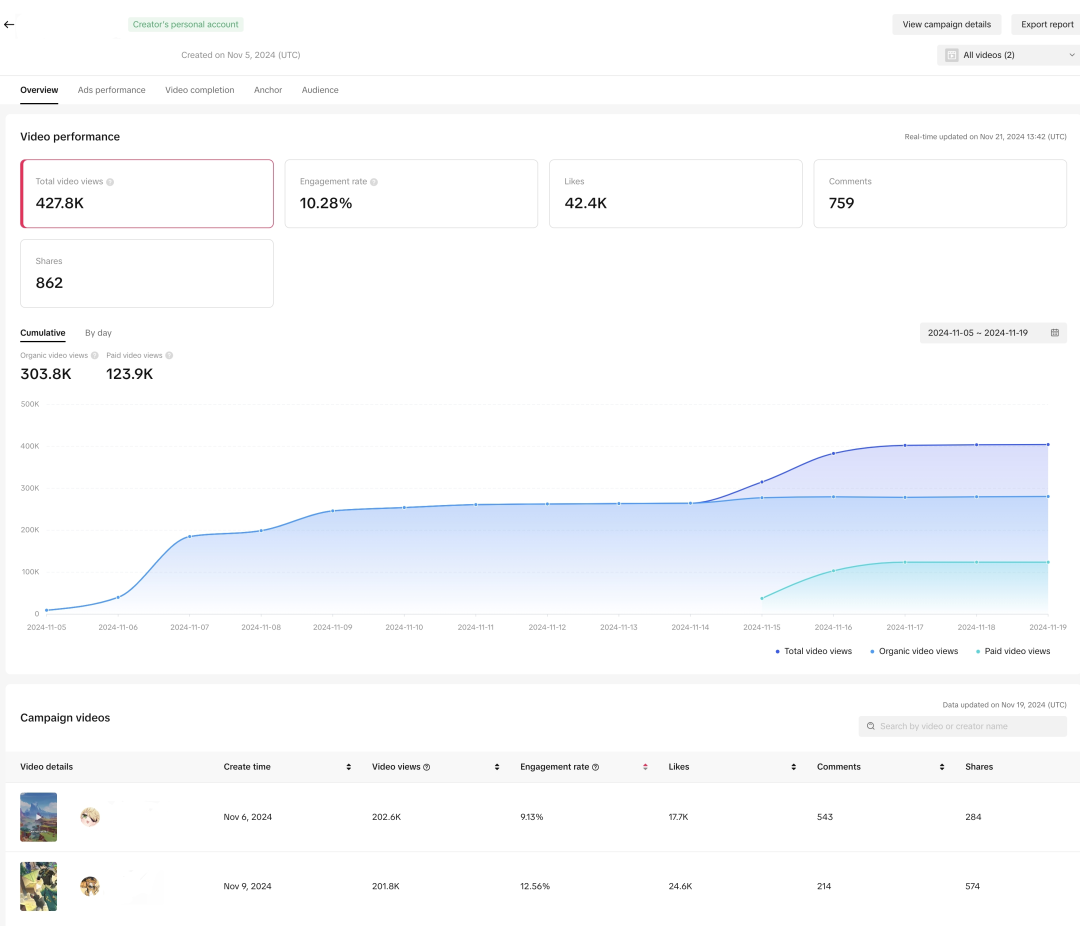Click the All videos selector icon

952,55
